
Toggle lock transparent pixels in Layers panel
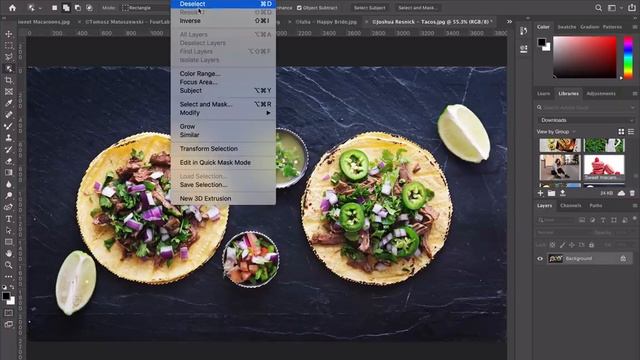pyautogui.click(x=552, y=245)
